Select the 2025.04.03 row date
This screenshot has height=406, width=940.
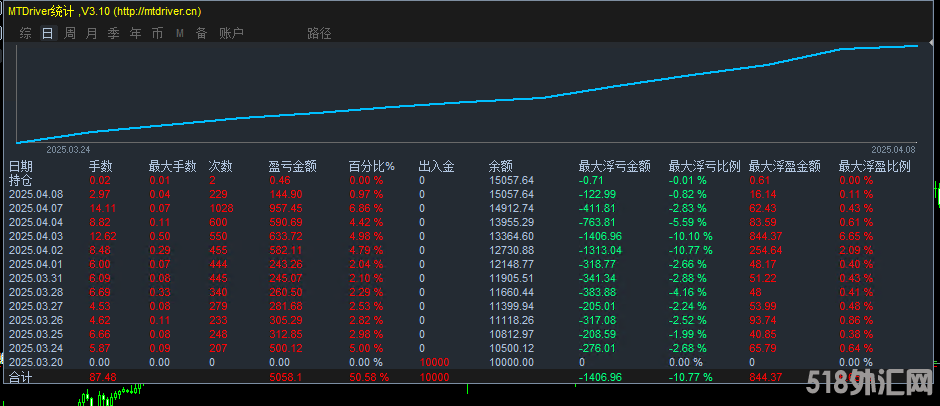tap(35, 233)
